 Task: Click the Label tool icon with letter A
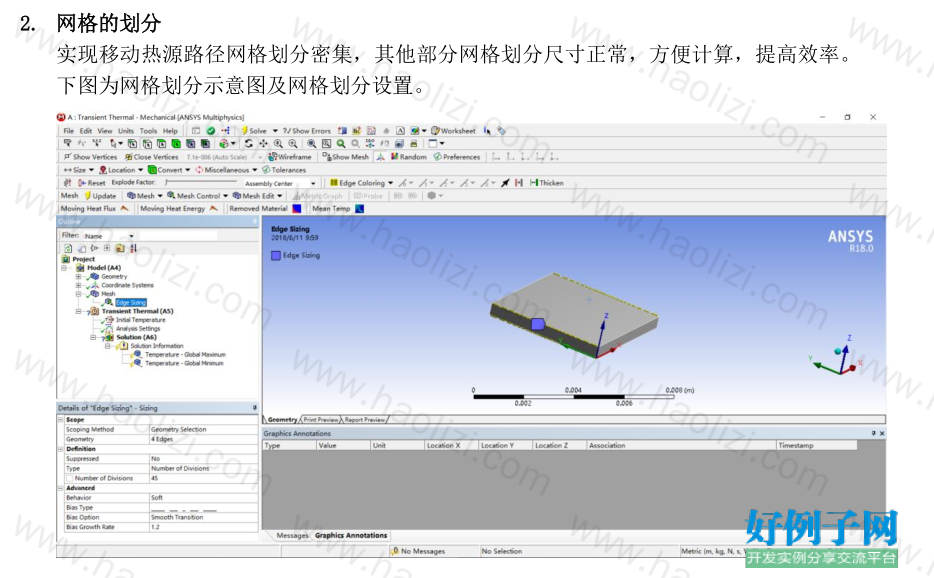pos(400,130)
